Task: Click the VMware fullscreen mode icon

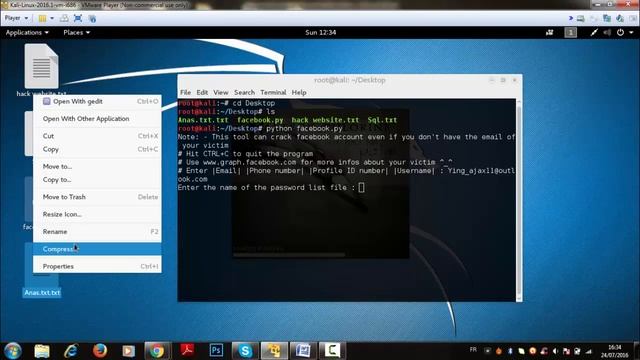Action: [78, 18]
